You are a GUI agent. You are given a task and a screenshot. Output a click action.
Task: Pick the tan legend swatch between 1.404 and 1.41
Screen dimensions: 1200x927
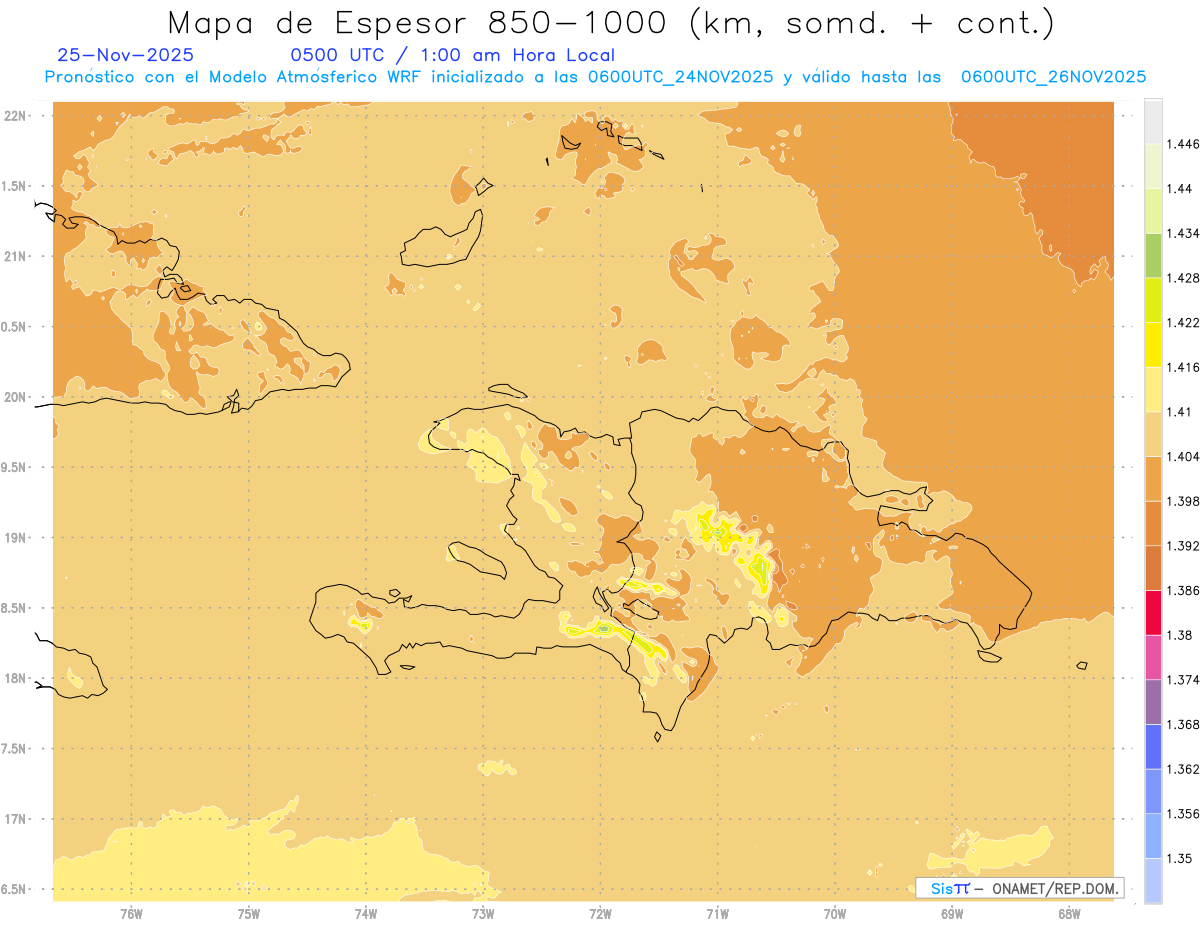coord(1153,434)
